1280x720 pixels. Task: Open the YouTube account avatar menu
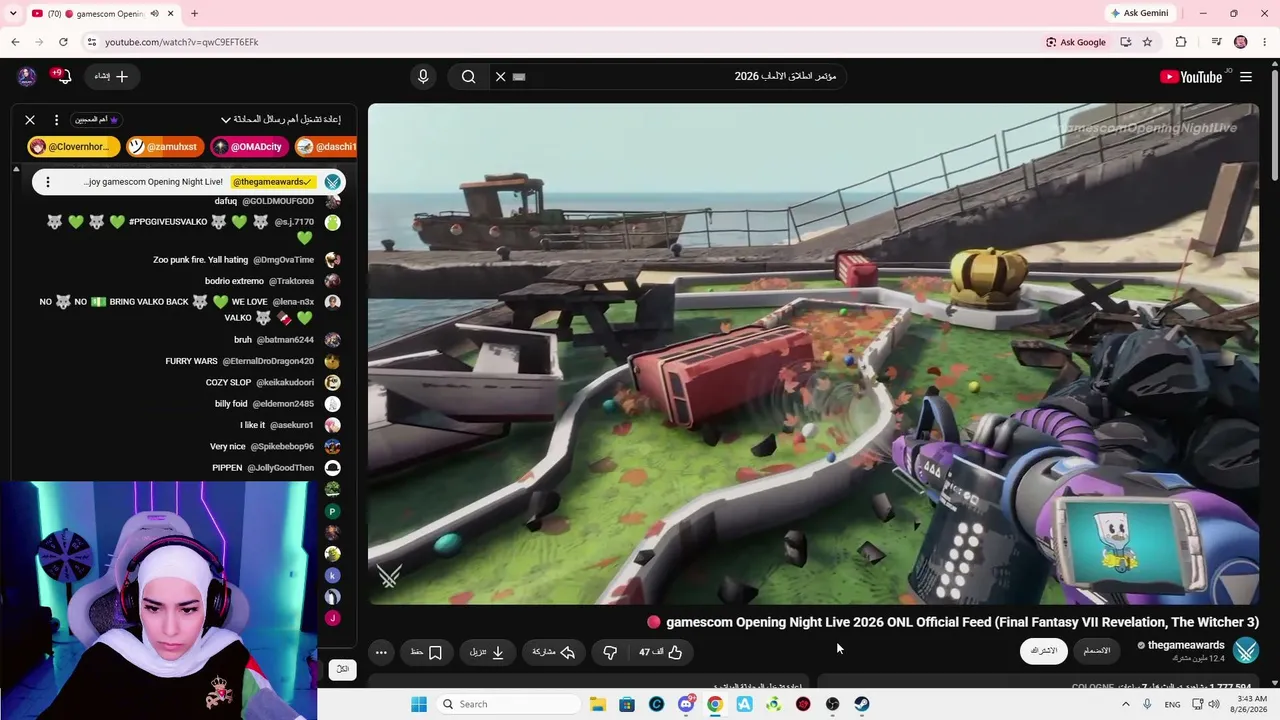(27, 77)
